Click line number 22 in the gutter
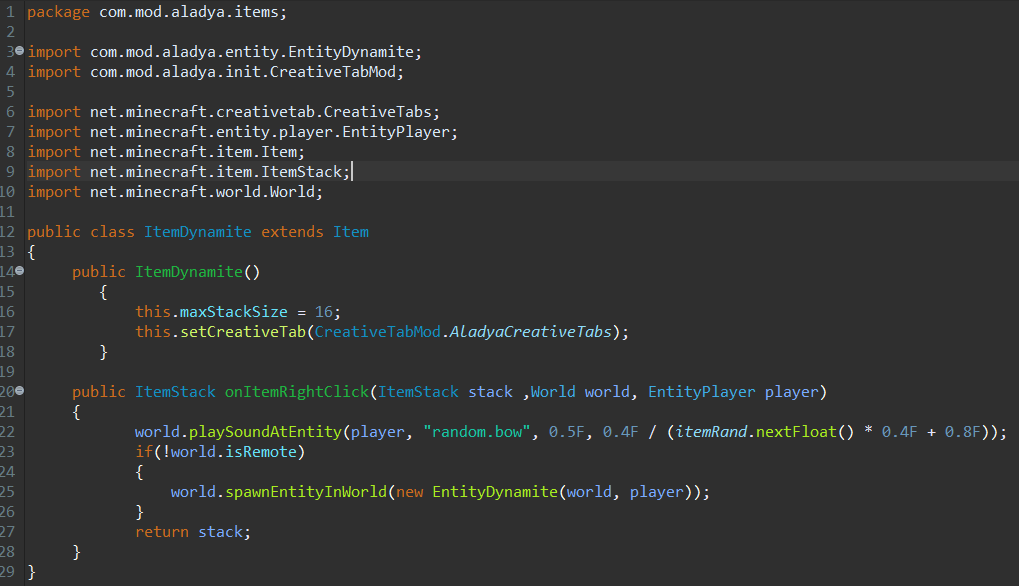1019x586 pixels. pos(9,432)
